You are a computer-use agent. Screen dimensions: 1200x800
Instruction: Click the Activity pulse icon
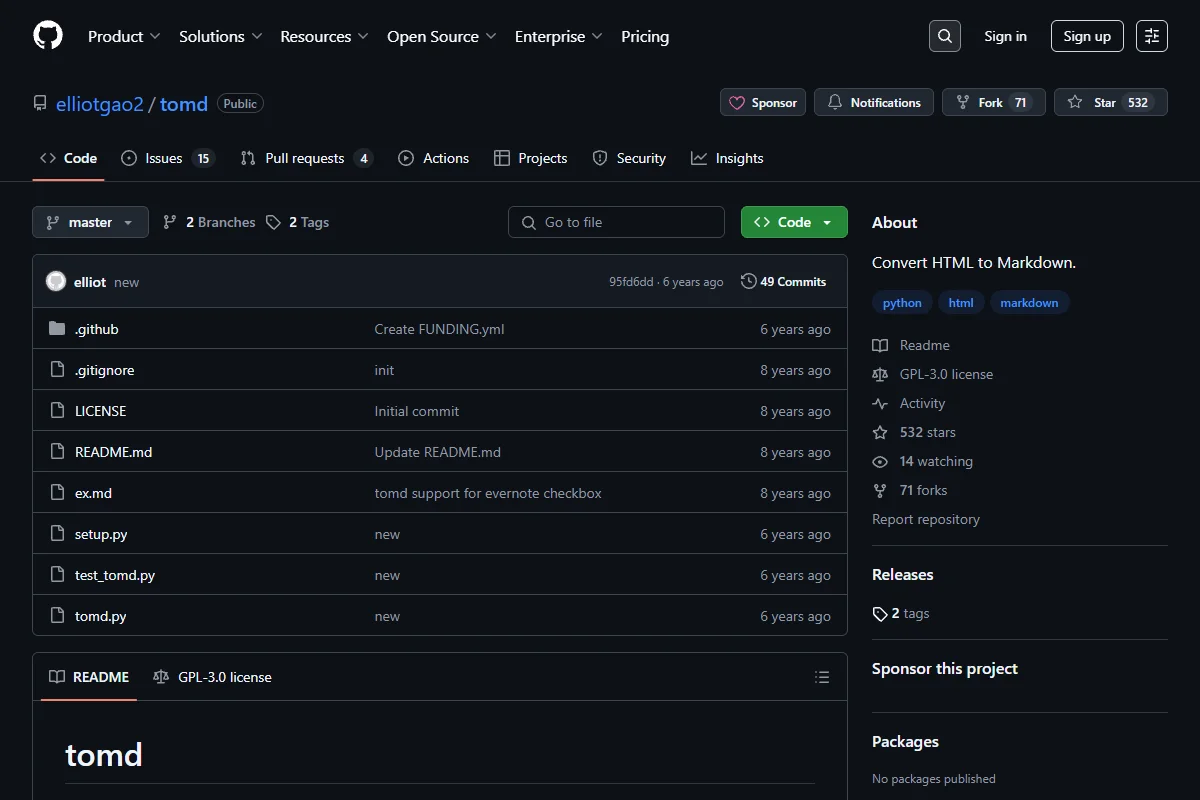coord(880,403)
